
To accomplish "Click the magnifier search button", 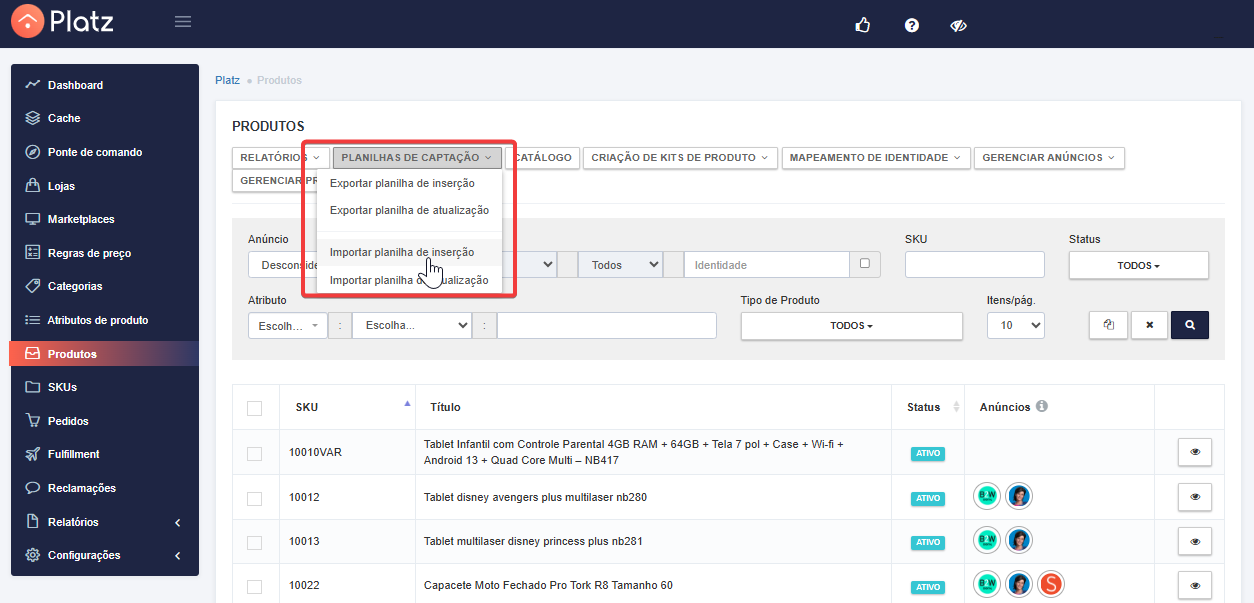I will 1189,325.
